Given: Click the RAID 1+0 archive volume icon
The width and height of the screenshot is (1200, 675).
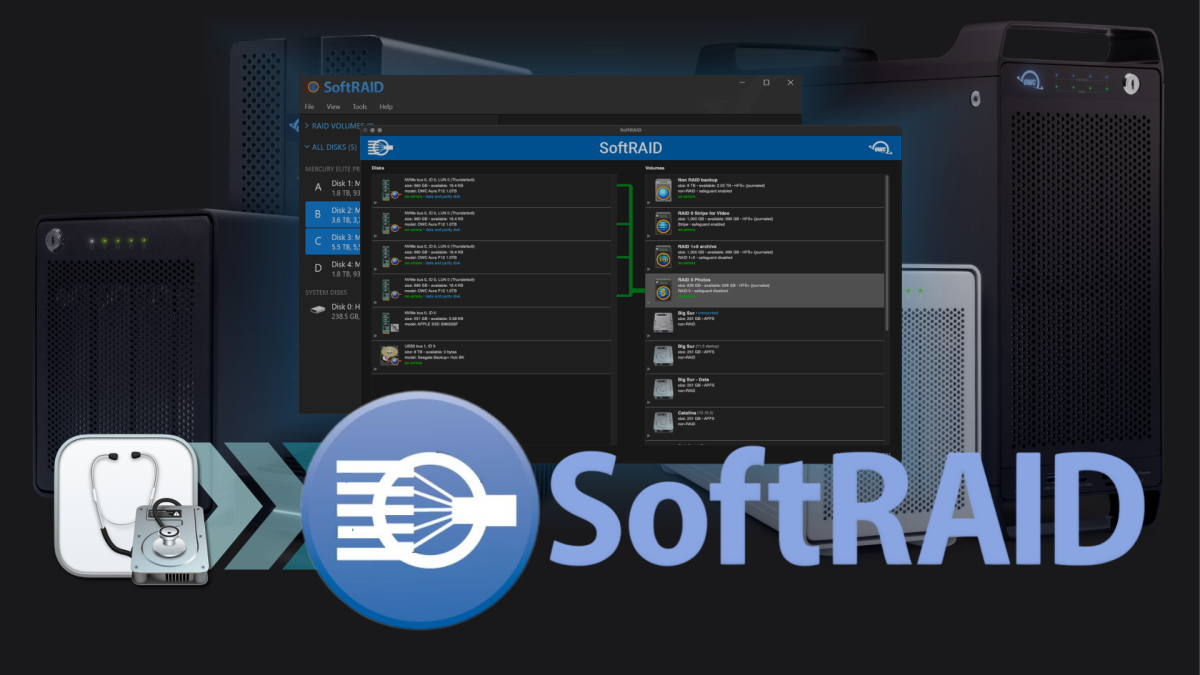Looking at the screenshot, I should [661, 254].
